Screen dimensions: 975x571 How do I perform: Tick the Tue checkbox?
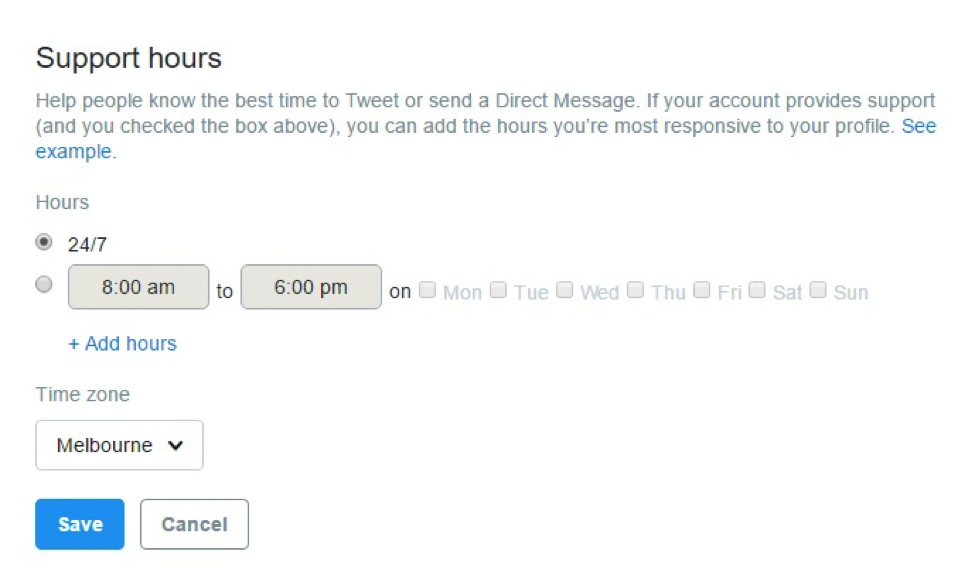point(498,290)
